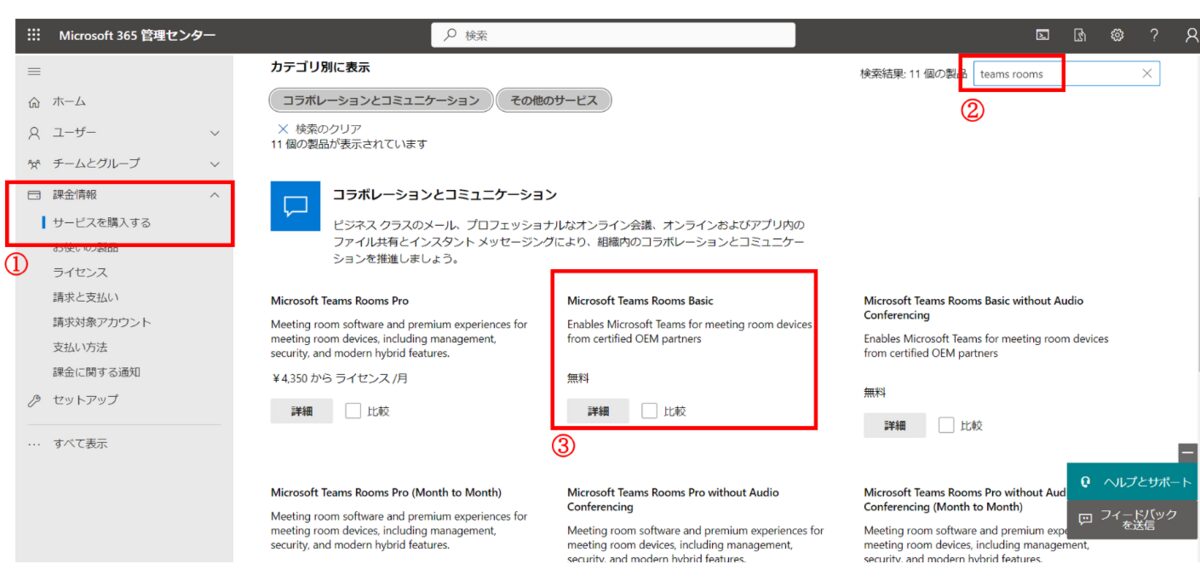Open Cloud Shell icon in header
This screenshot has height=581, width=1200.
1042,35
